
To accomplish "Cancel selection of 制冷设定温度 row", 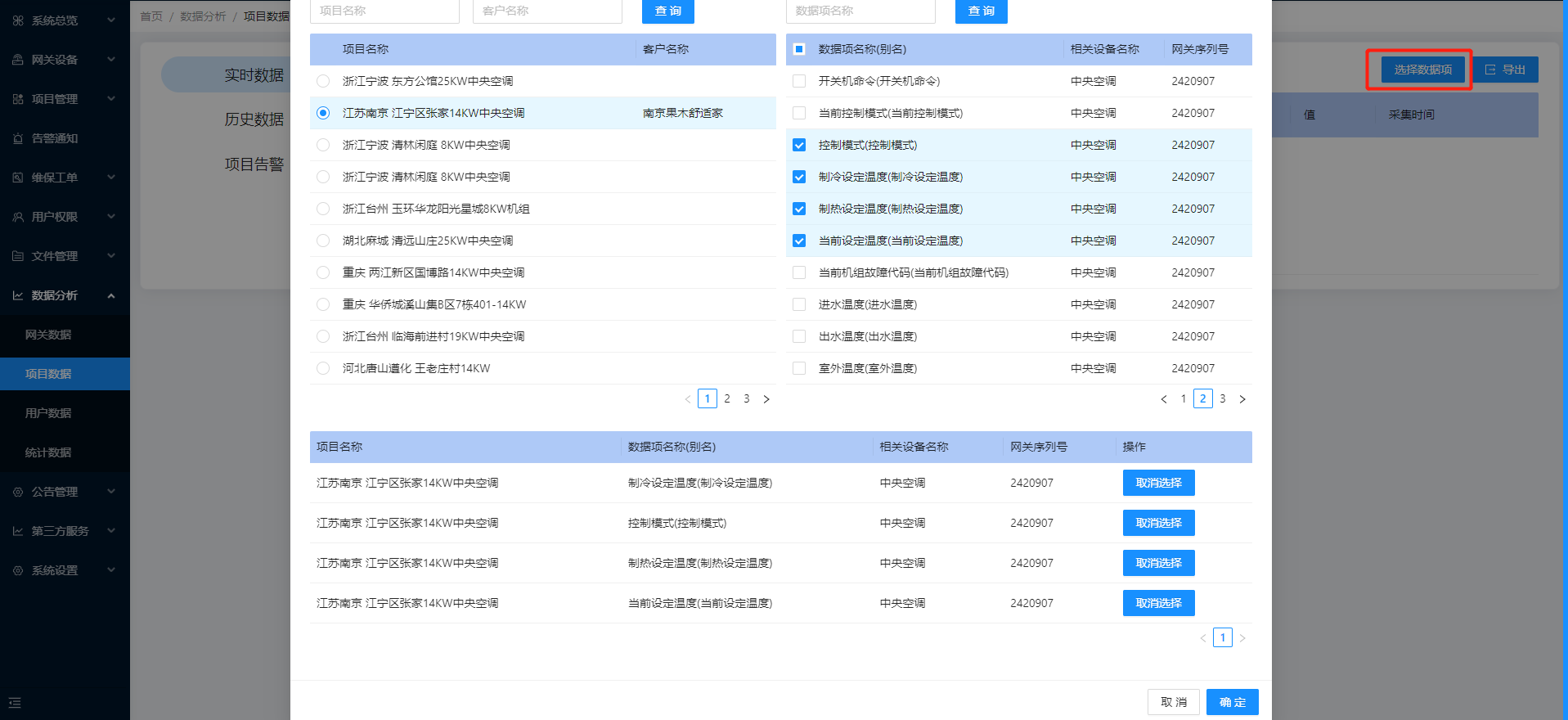I will (1158, 483).
